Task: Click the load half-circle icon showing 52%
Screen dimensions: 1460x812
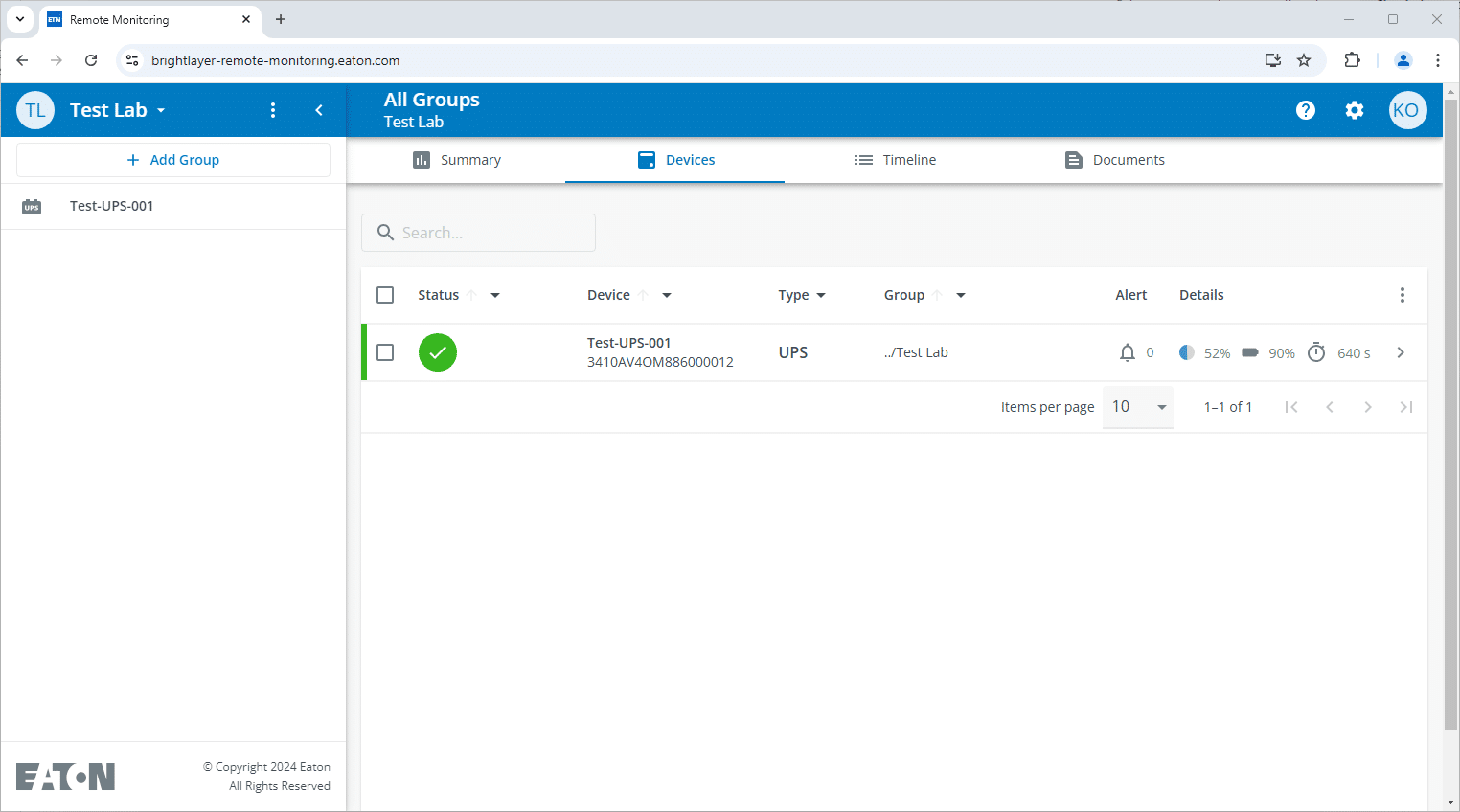Action: (1186, 352)
